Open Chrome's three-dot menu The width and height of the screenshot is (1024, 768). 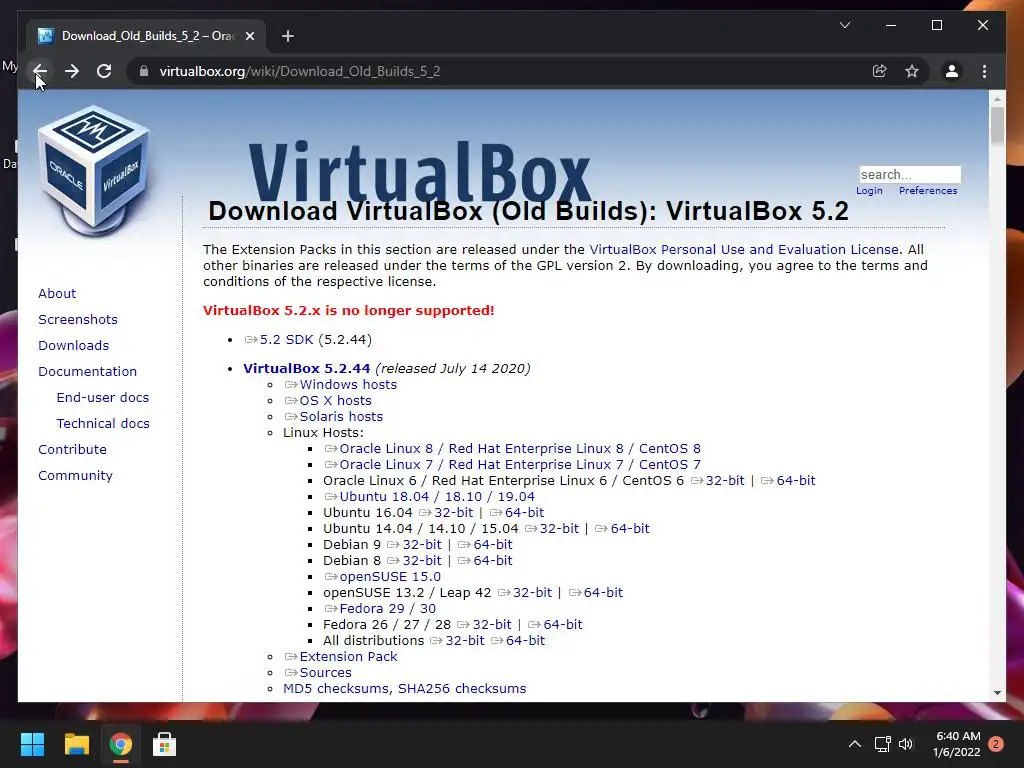click(984, 71)
